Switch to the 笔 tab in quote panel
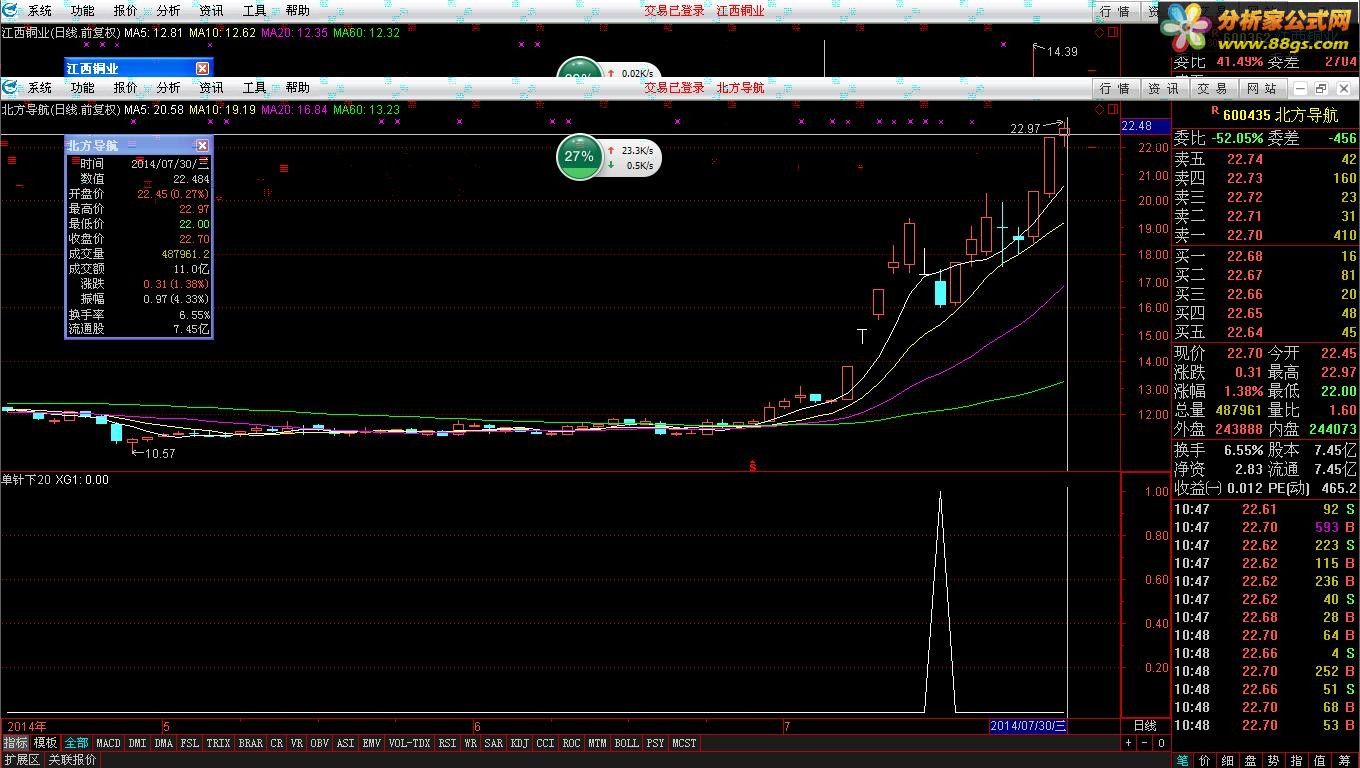 pos(1183,760)
